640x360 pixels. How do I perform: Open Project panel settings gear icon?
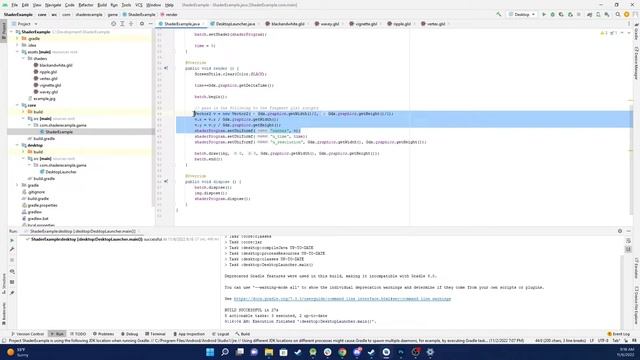click(142, 24)
